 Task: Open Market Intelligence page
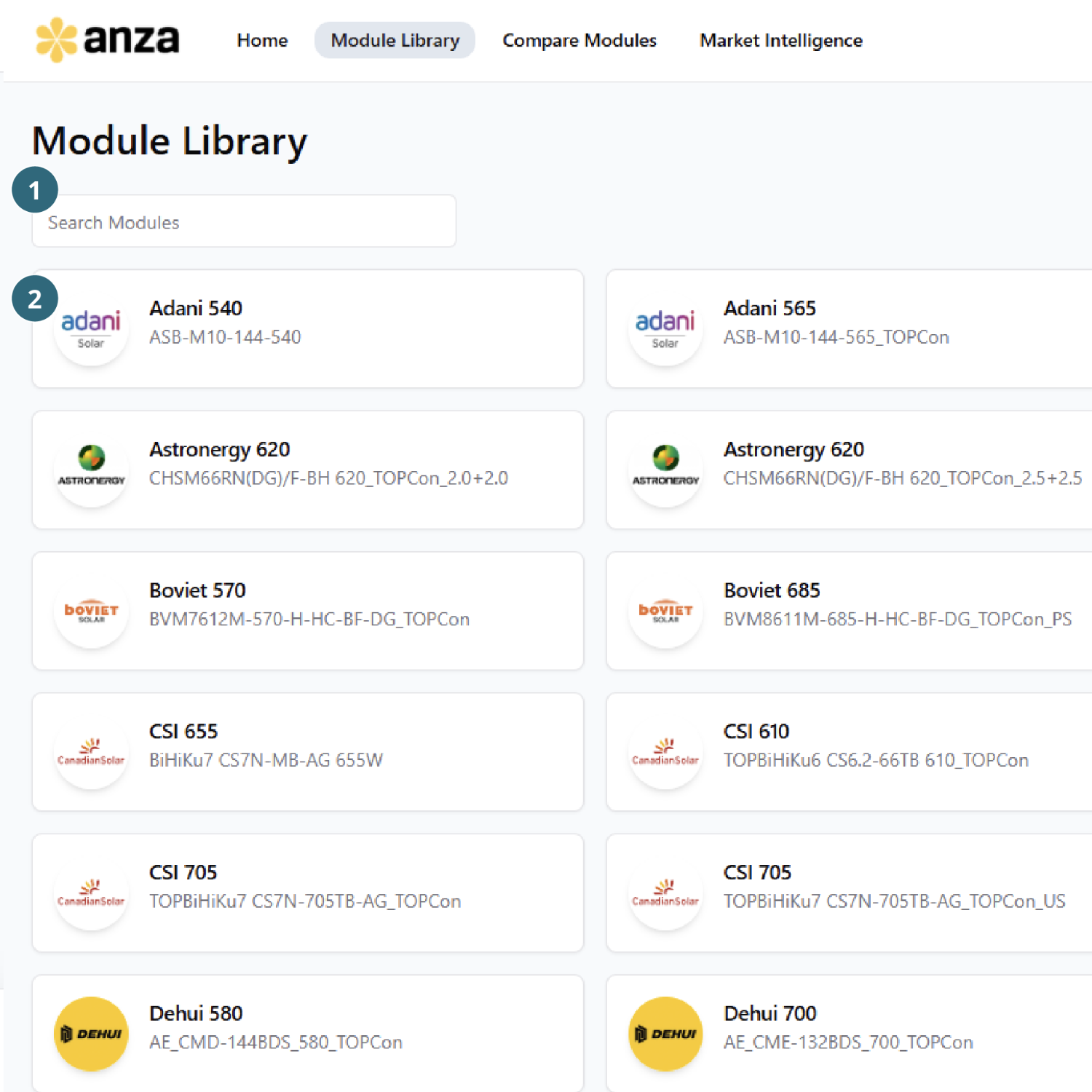(x=781, y=40)
